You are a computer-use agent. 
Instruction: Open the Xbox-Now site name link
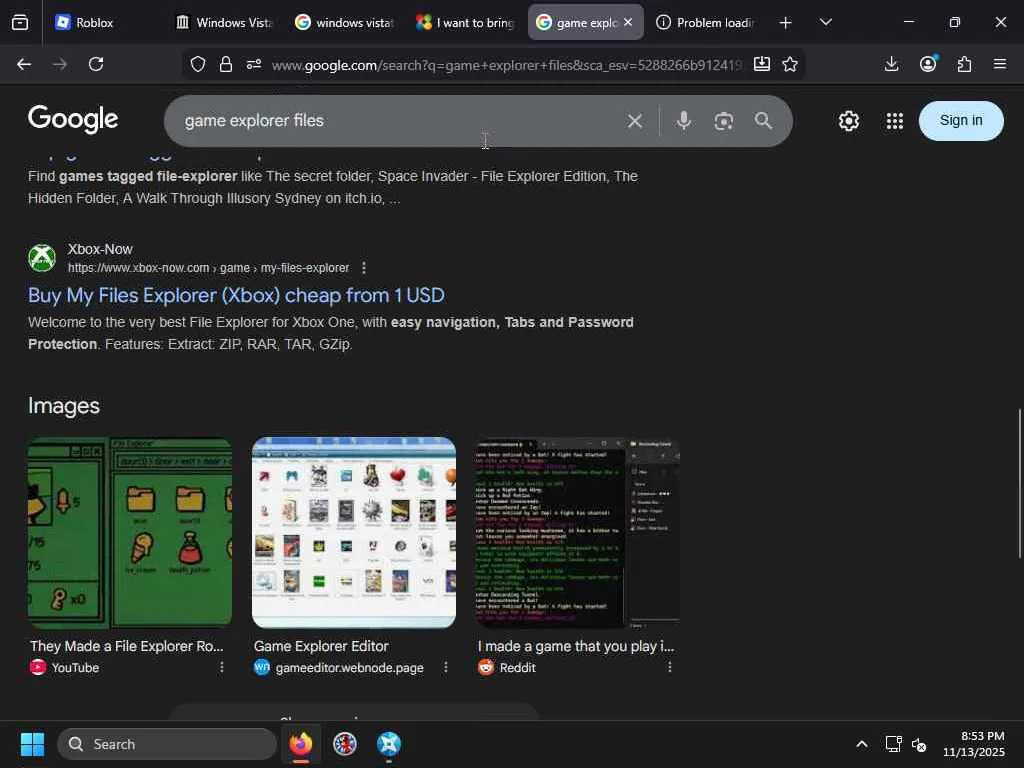[x=100, y=249]
